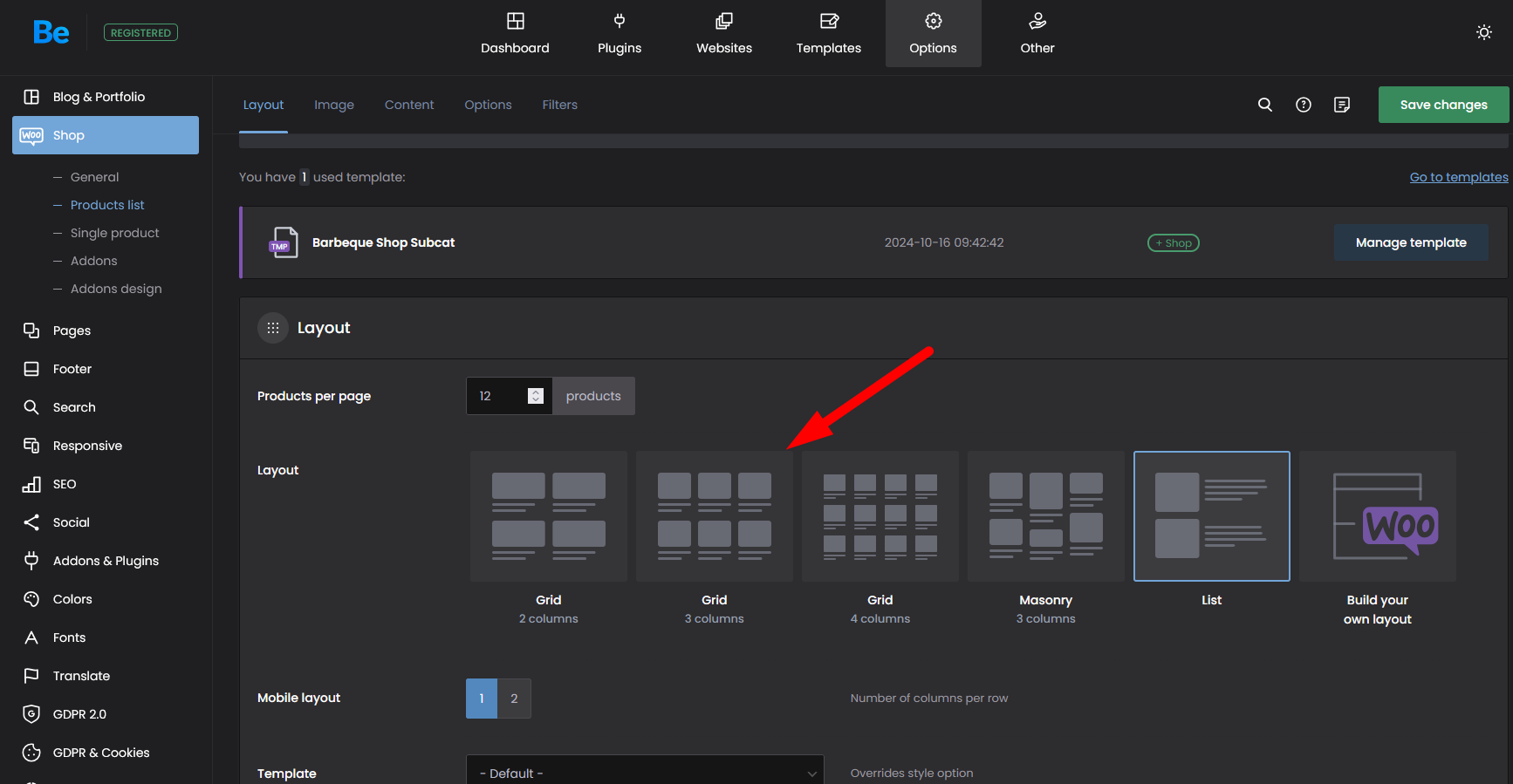Image resolution: width=1513 pixels, height=784 pixels.
Task: Open Pages settings in sidebar
Action: pyautogui.click(x=106, y=331)
